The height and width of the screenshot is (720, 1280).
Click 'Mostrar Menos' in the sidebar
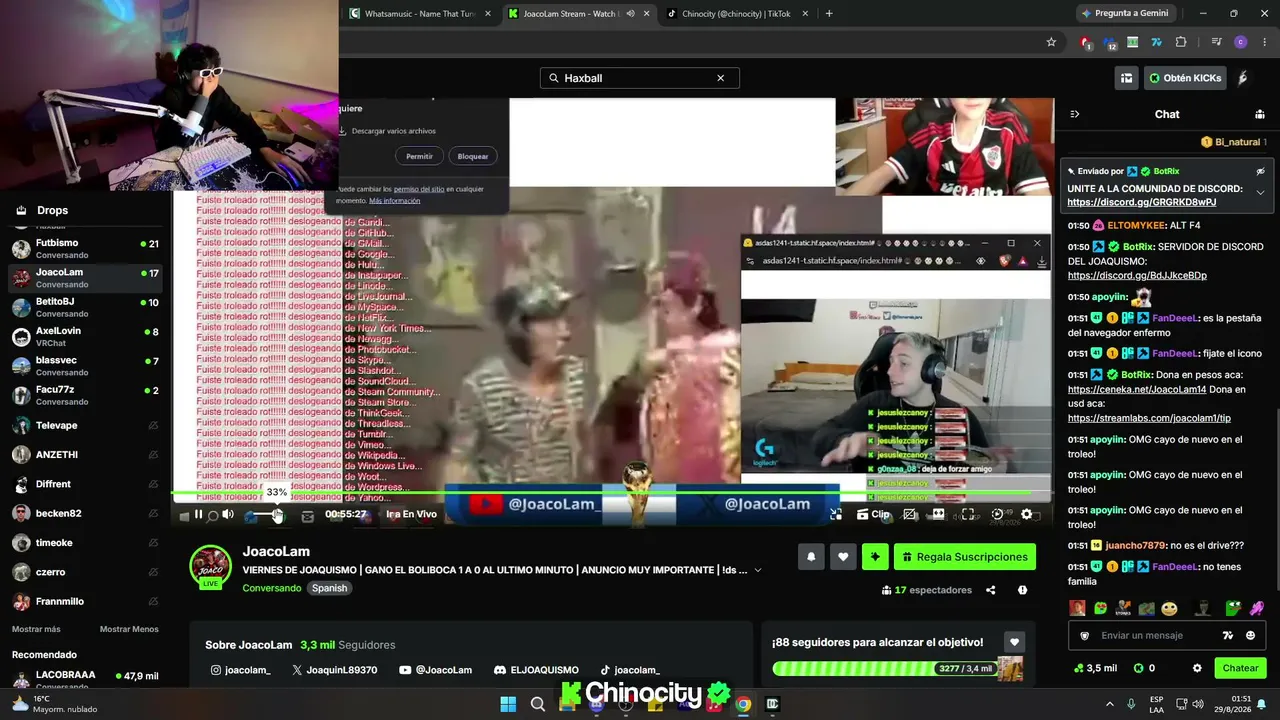click(129, 629)
